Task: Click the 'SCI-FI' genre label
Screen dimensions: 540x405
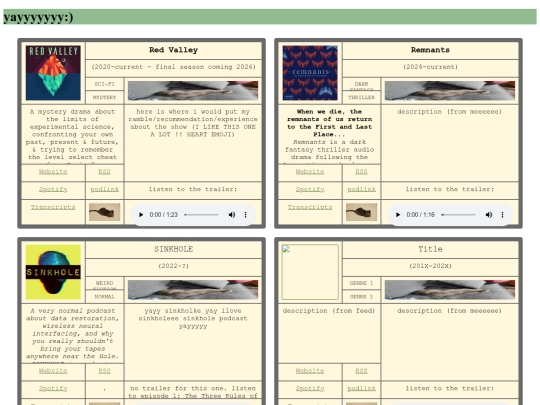Action: 104,84
